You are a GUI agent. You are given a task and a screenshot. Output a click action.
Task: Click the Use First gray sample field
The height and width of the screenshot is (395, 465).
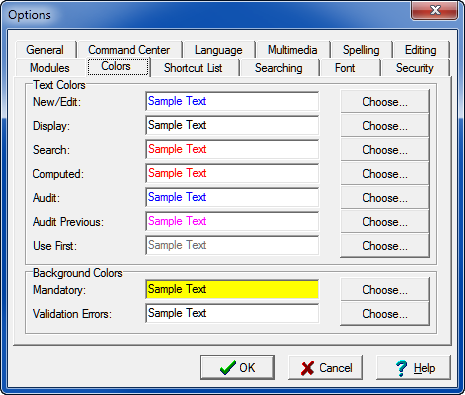click(232, 245)
